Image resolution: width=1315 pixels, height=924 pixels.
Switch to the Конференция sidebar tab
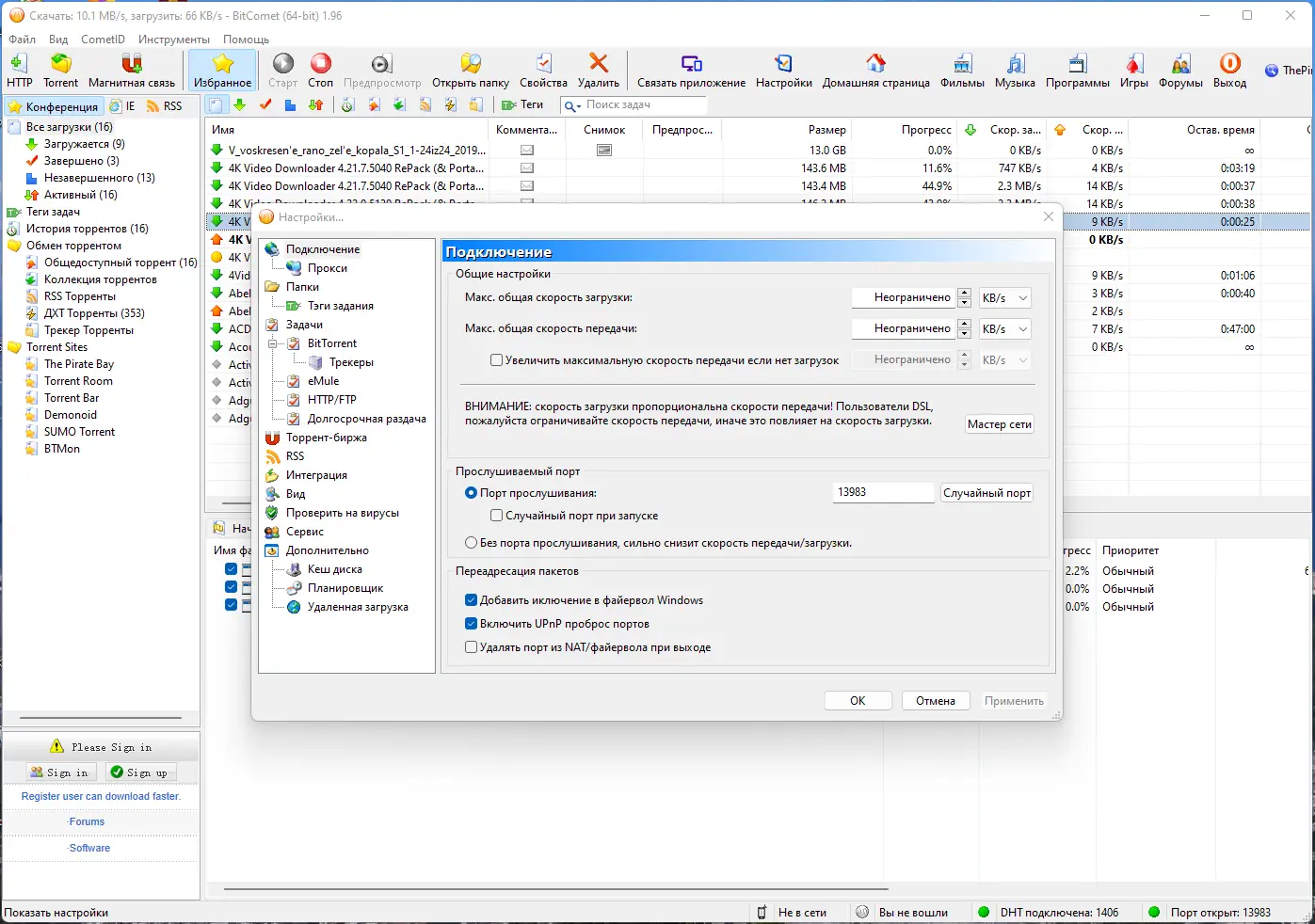pyautogui.click(x=54, y=106)
